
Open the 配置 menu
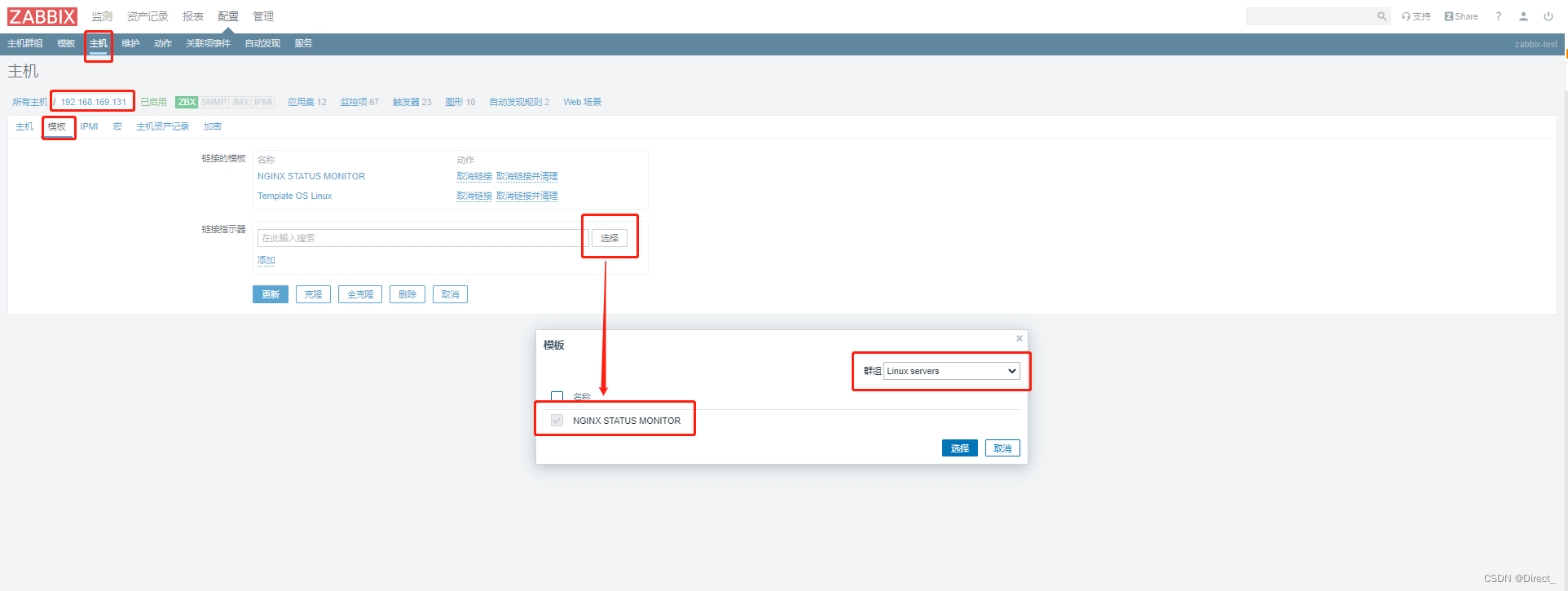coord(228,16)
